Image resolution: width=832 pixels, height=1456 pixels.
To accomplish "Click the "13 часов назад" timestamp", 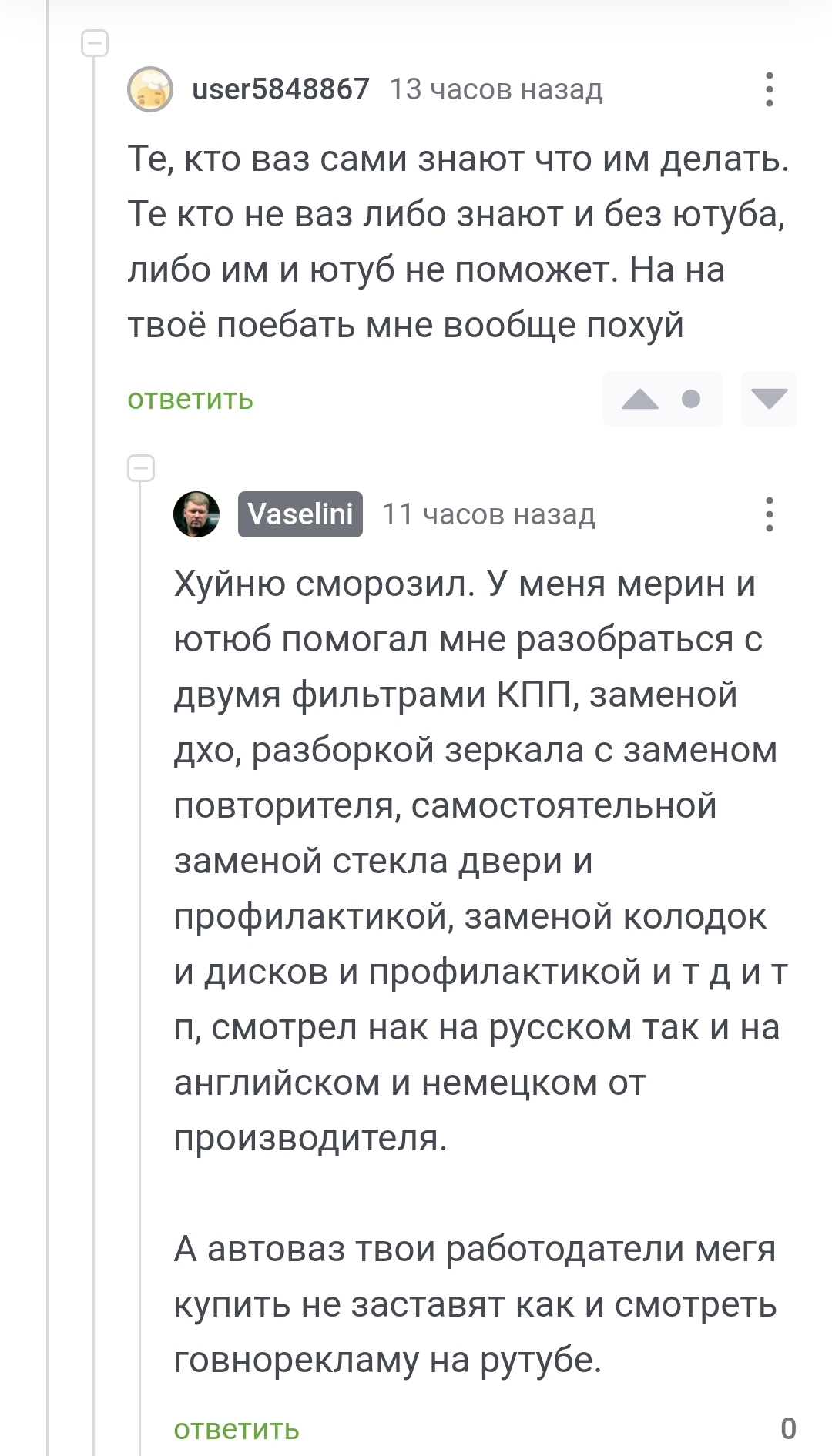I will (495, 89).
